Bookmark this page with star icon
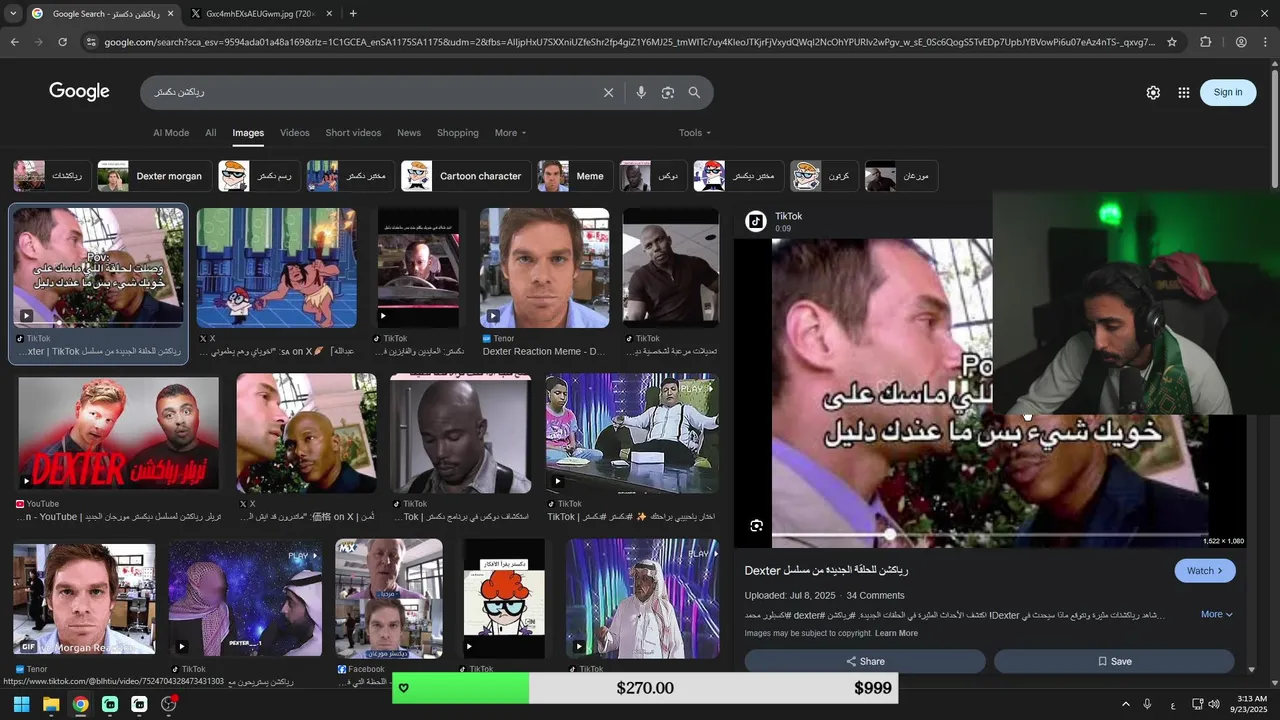This screenshot has height=720, width=1280. [x=1172, y=42]
